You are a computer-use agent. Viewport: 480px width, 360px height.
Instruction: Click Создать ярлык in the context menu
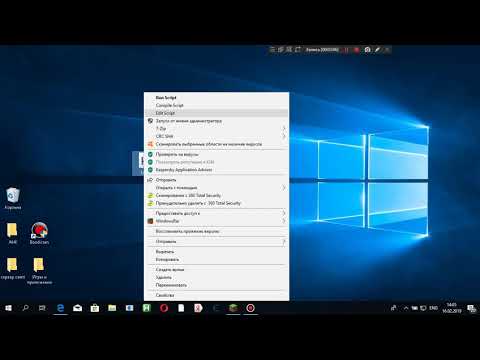[x=170, y=270]
